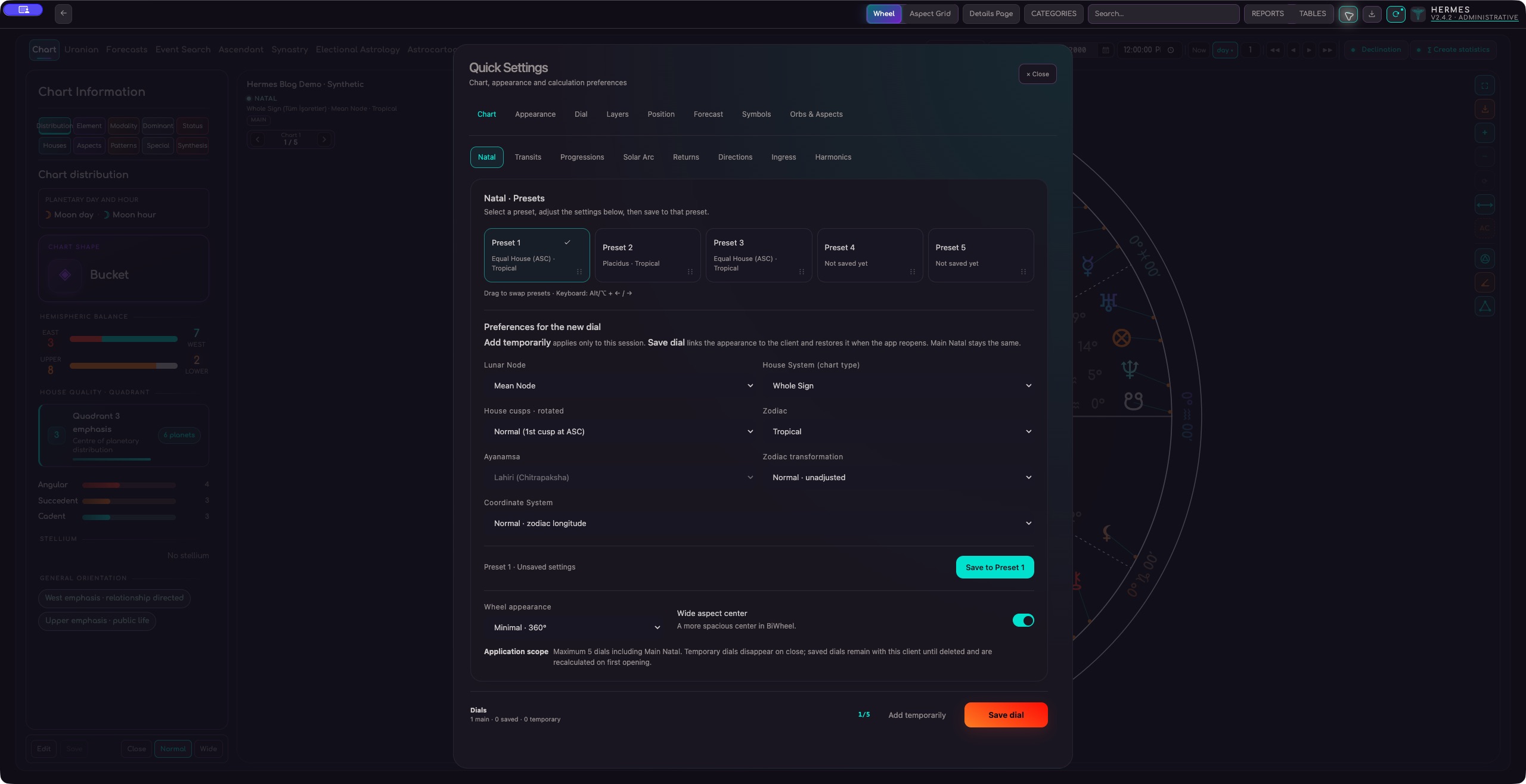Viewport: 1526px width, 784px height.
Task: Switch panel width to Wide
Action: (x=209, y=749)
